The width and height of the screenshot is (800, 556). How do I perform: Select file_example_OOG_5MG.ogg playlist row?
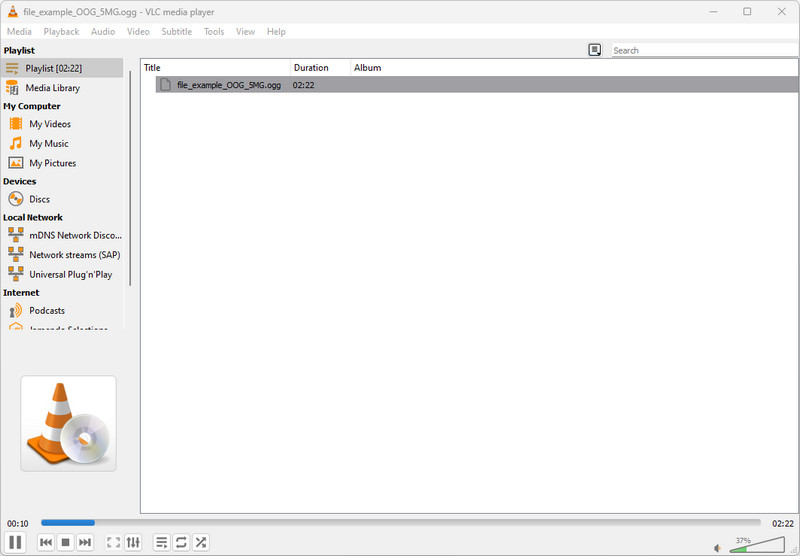[x=477, y=85]
